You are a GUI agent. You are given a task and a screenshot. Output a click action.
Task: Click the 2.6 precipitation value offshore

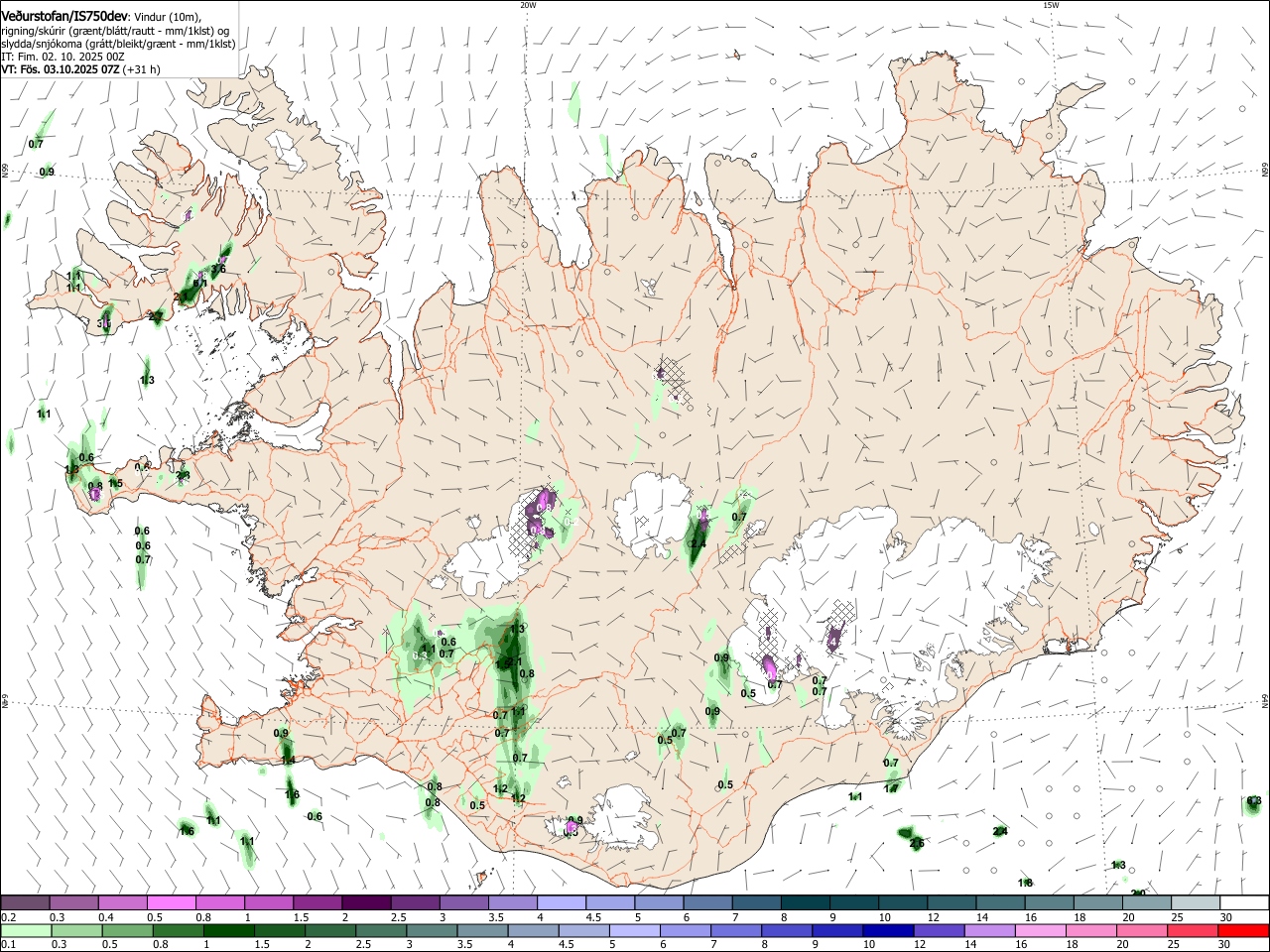917,844
